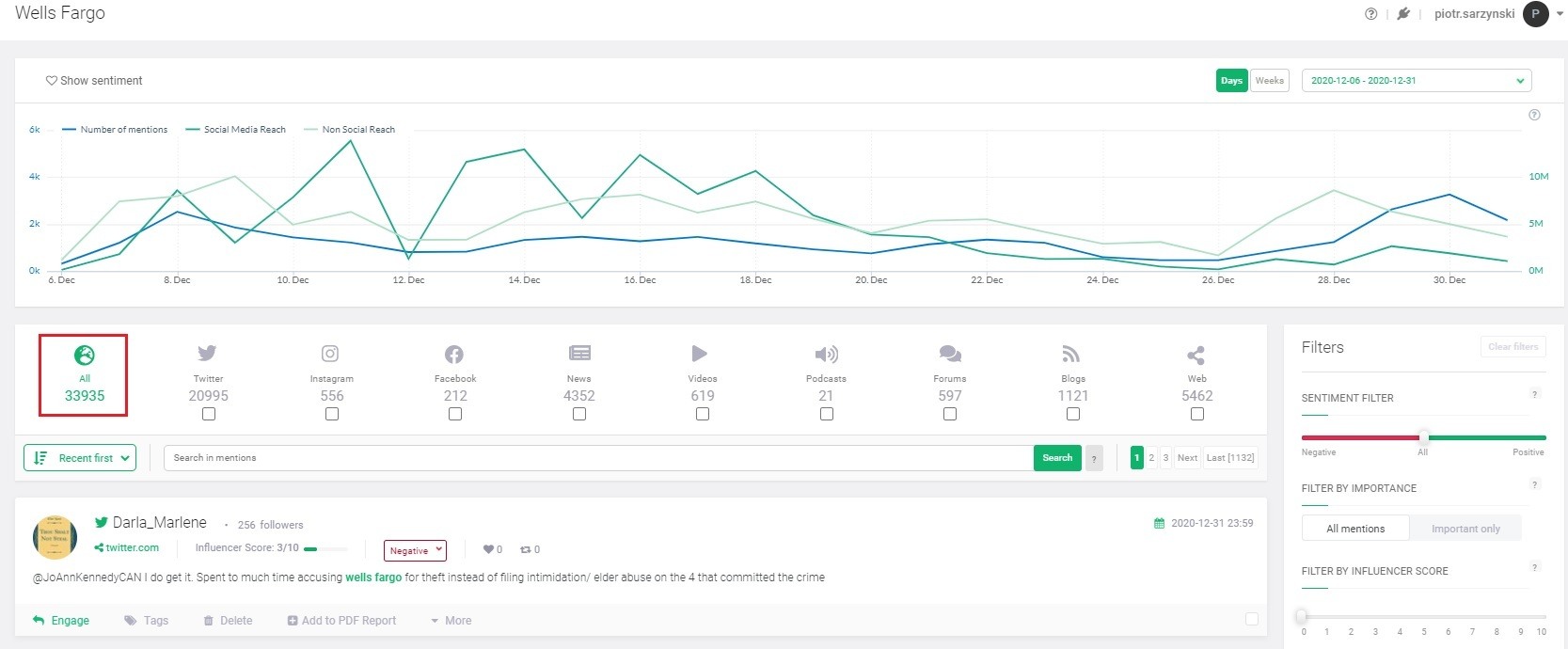Screen dimensions: 1568x649
Task: Click the chart help question mark icon
Action: coord(1534,115)
